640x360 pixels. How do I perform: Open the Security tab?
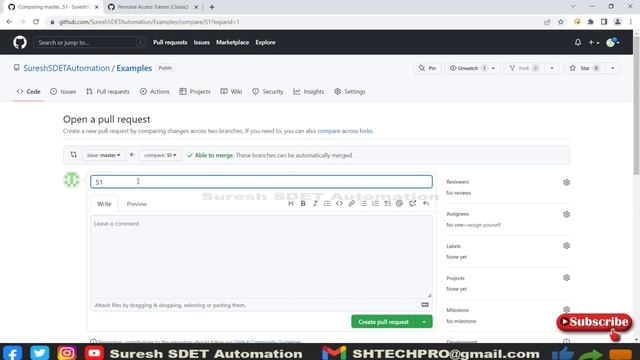[x=268, y=92]
